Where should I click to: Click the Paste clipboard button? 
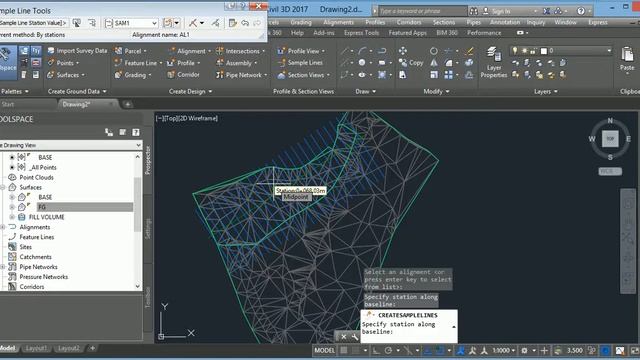[x=627, y=59]
